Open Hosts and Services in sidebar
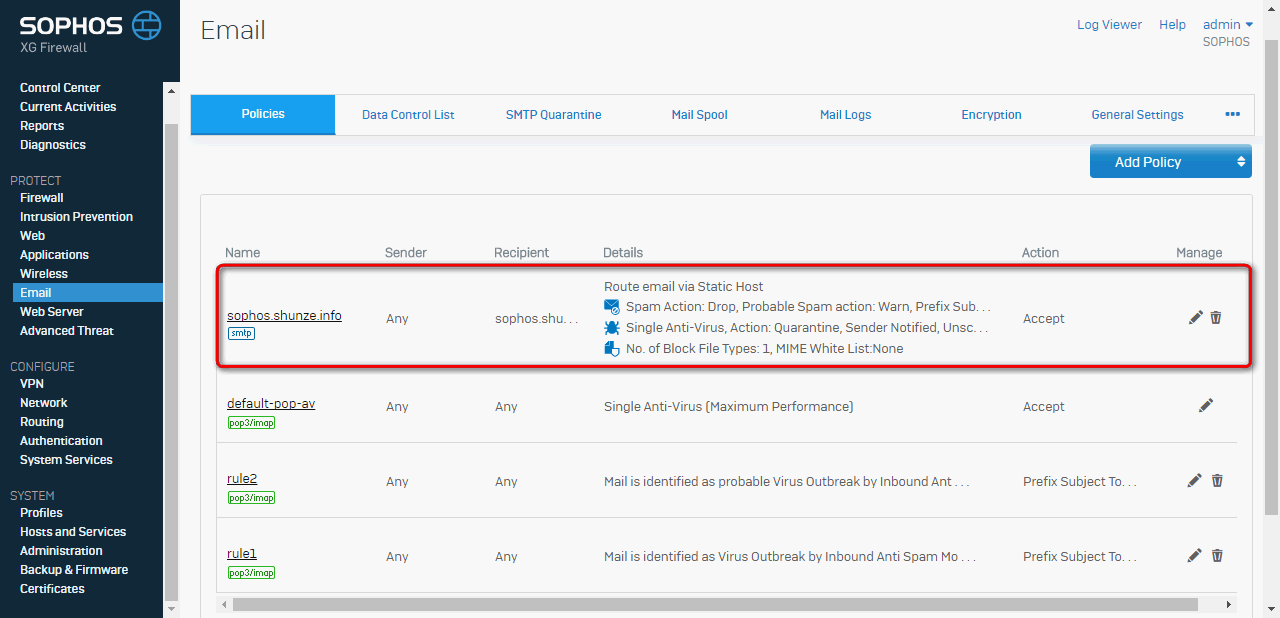The height and width of the screenshot is (618, 1280). point(73,532)
